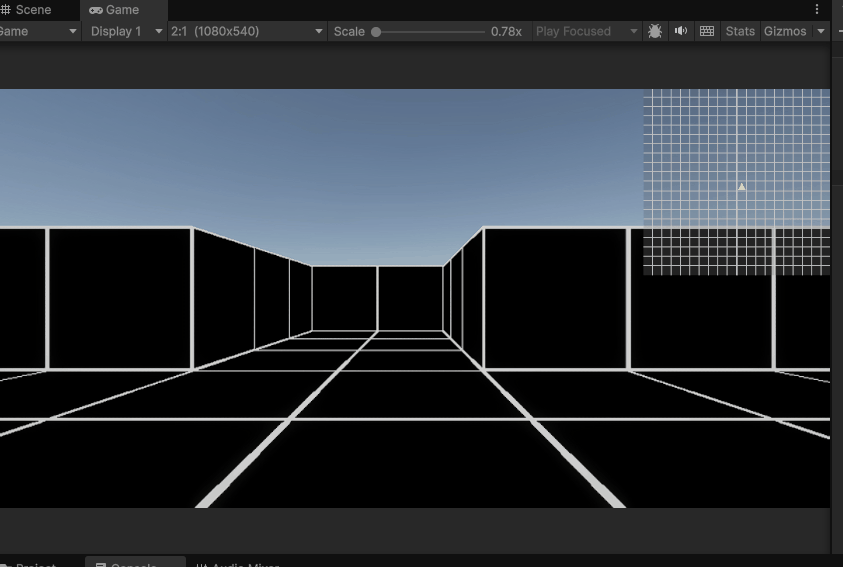Mute audio with the speaker icon
The width and height of the screenshot is (843, 567).
tap(681, 31)
